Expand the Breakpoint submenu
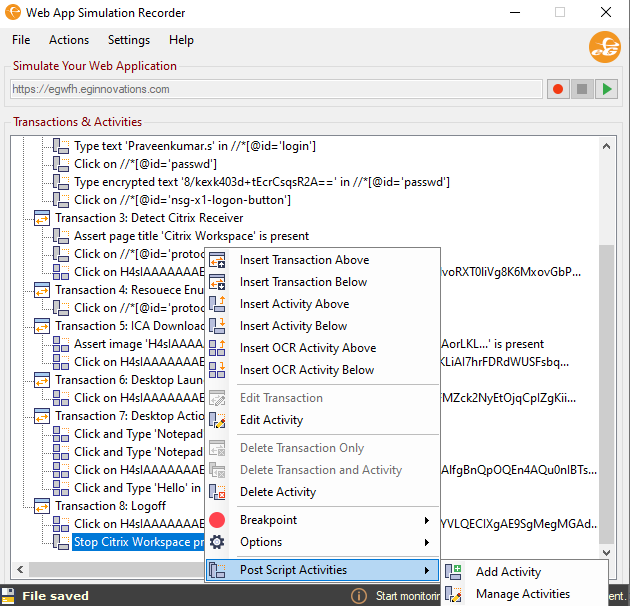Image resolution: width=630 pixels, height=606 pixels. 323,520
